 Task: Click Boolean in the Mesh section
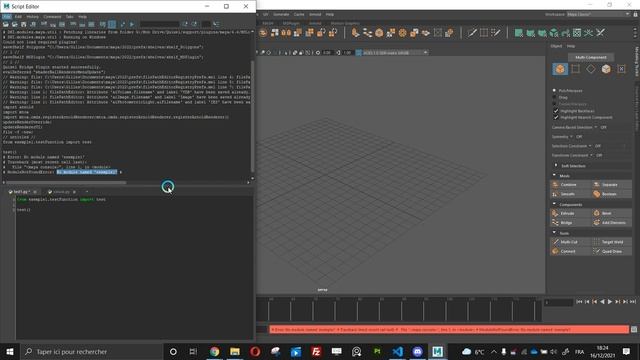tap(611, 194)
